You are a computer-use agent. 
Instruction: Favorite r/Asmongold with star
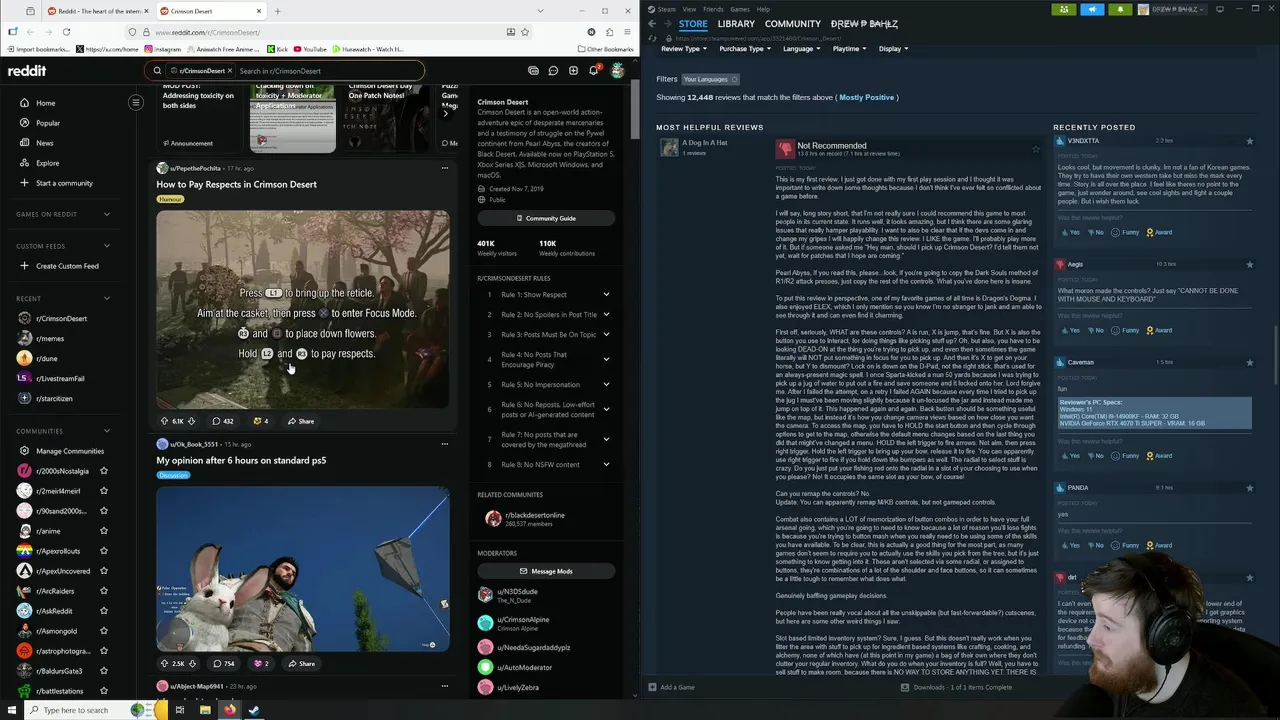tap(104, 631)
